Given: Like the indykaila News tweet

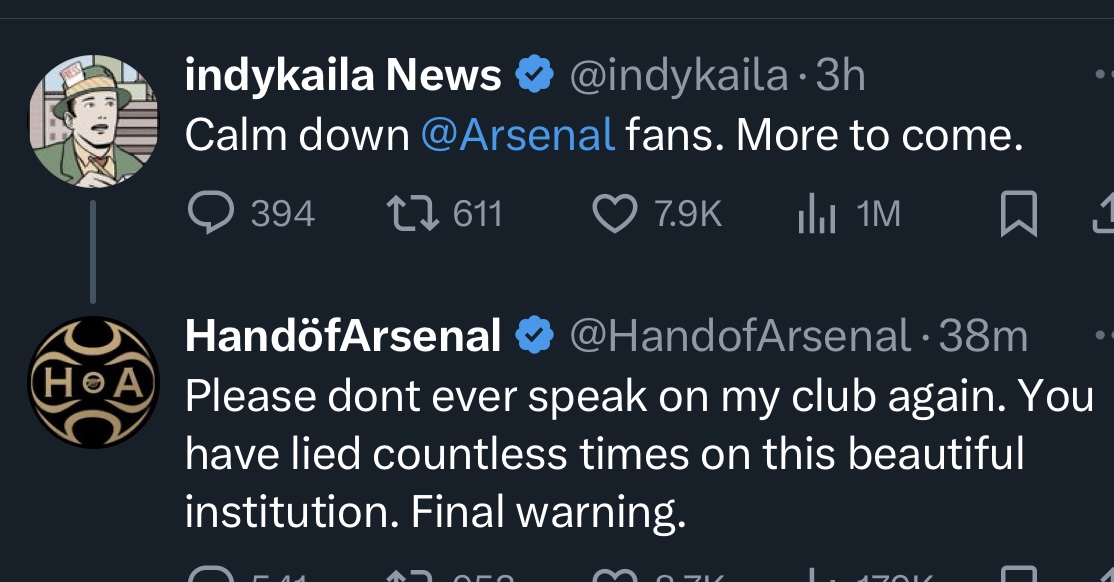Looking at the screenshot, I should 615,213.
